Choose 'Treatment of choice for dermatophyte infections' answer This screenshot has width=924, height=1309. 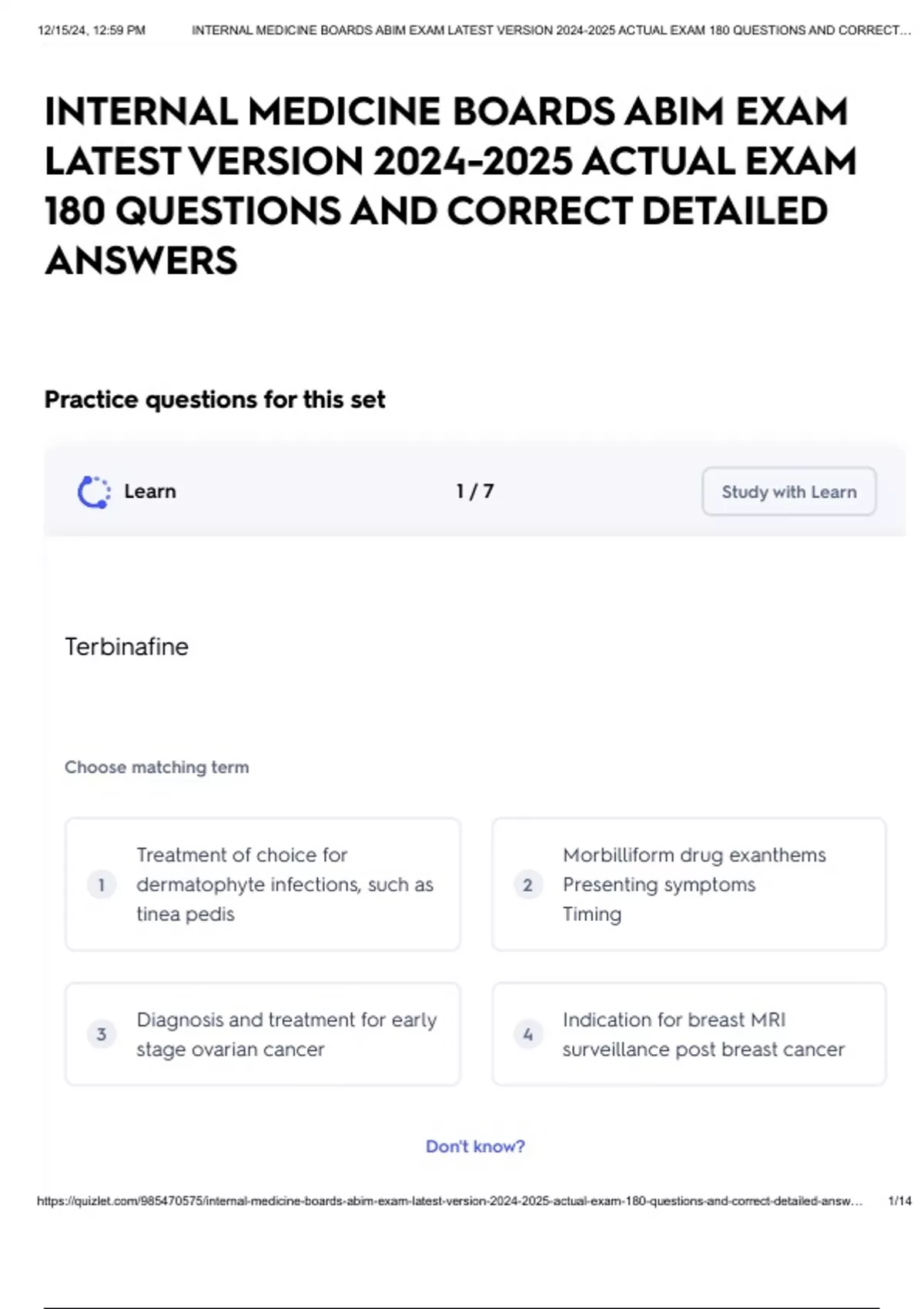point(263,885)
